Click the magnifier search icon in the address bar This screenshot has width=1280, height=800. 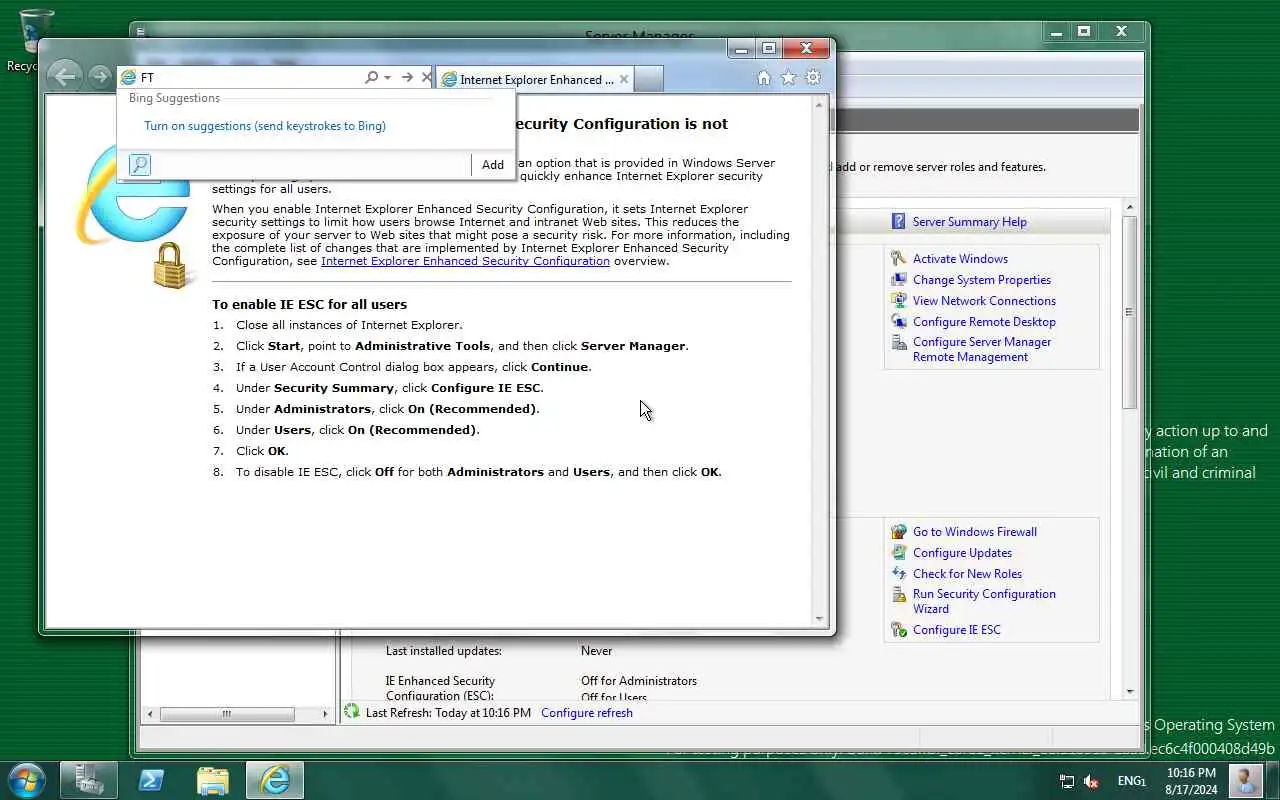[371, 77]
